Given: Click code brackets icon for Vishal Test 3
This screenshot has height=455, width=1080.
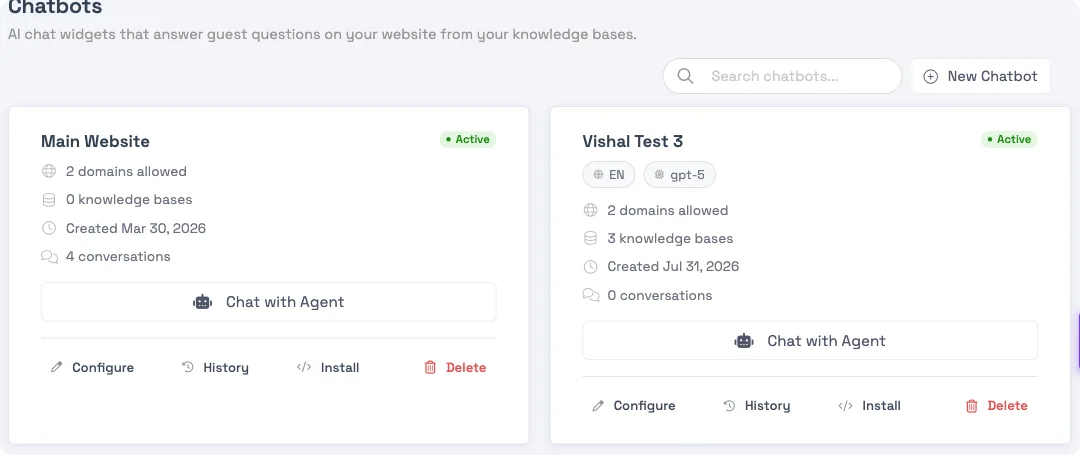Looking at the screenshot, I should coord(845,406).
